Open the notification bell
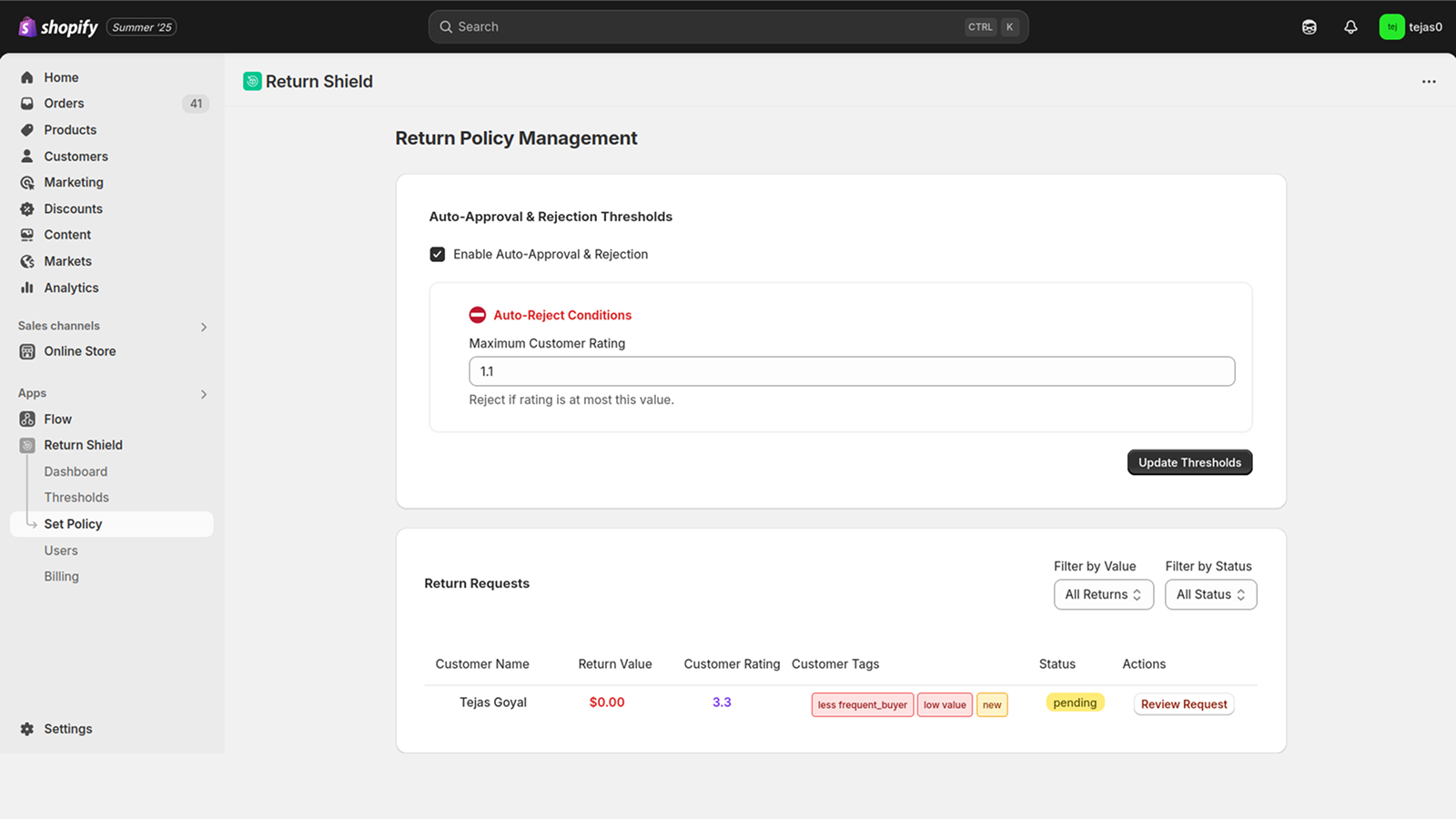 tap(1350, 27)
